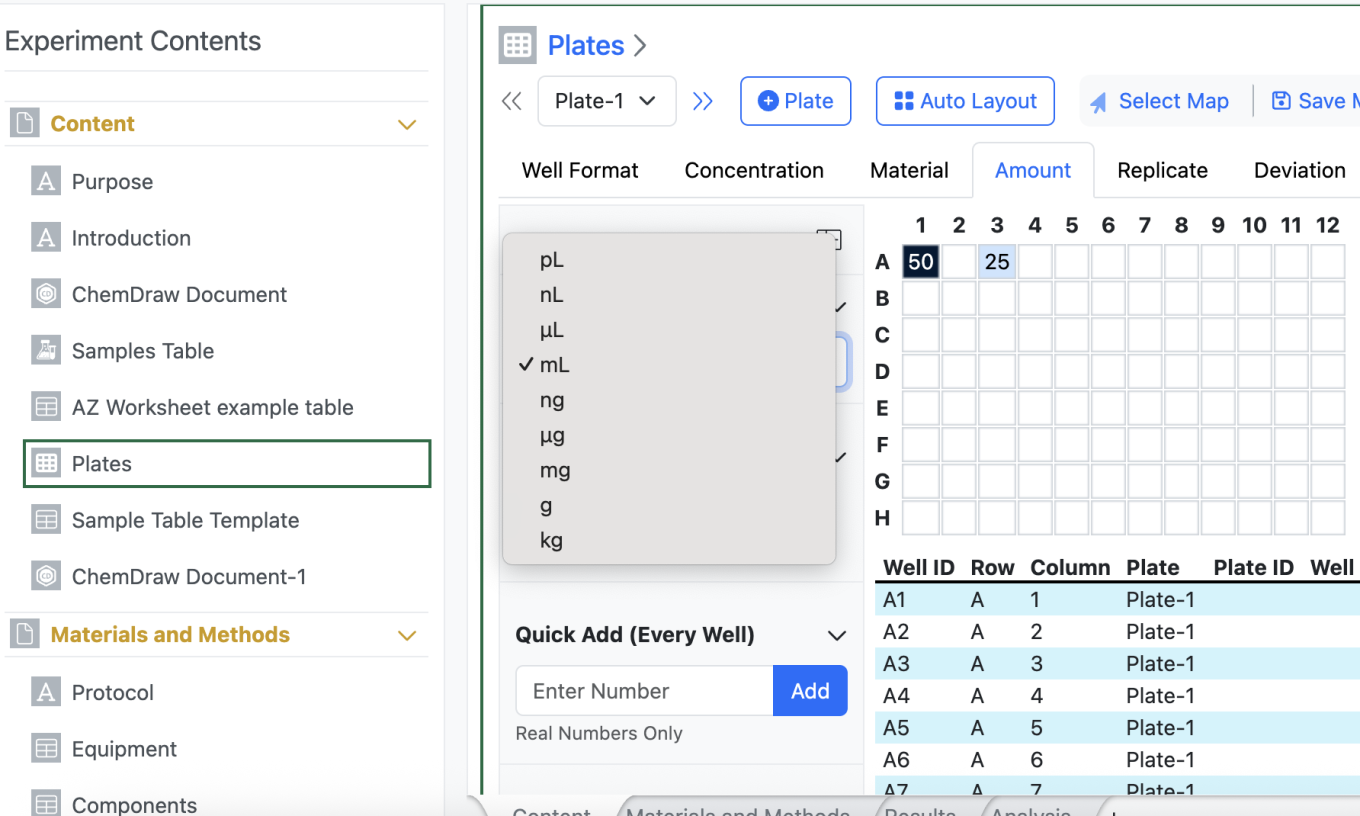Screen dimensions: 1360x816
Task: Click the Auto Layout button
Action: (965, 101)
